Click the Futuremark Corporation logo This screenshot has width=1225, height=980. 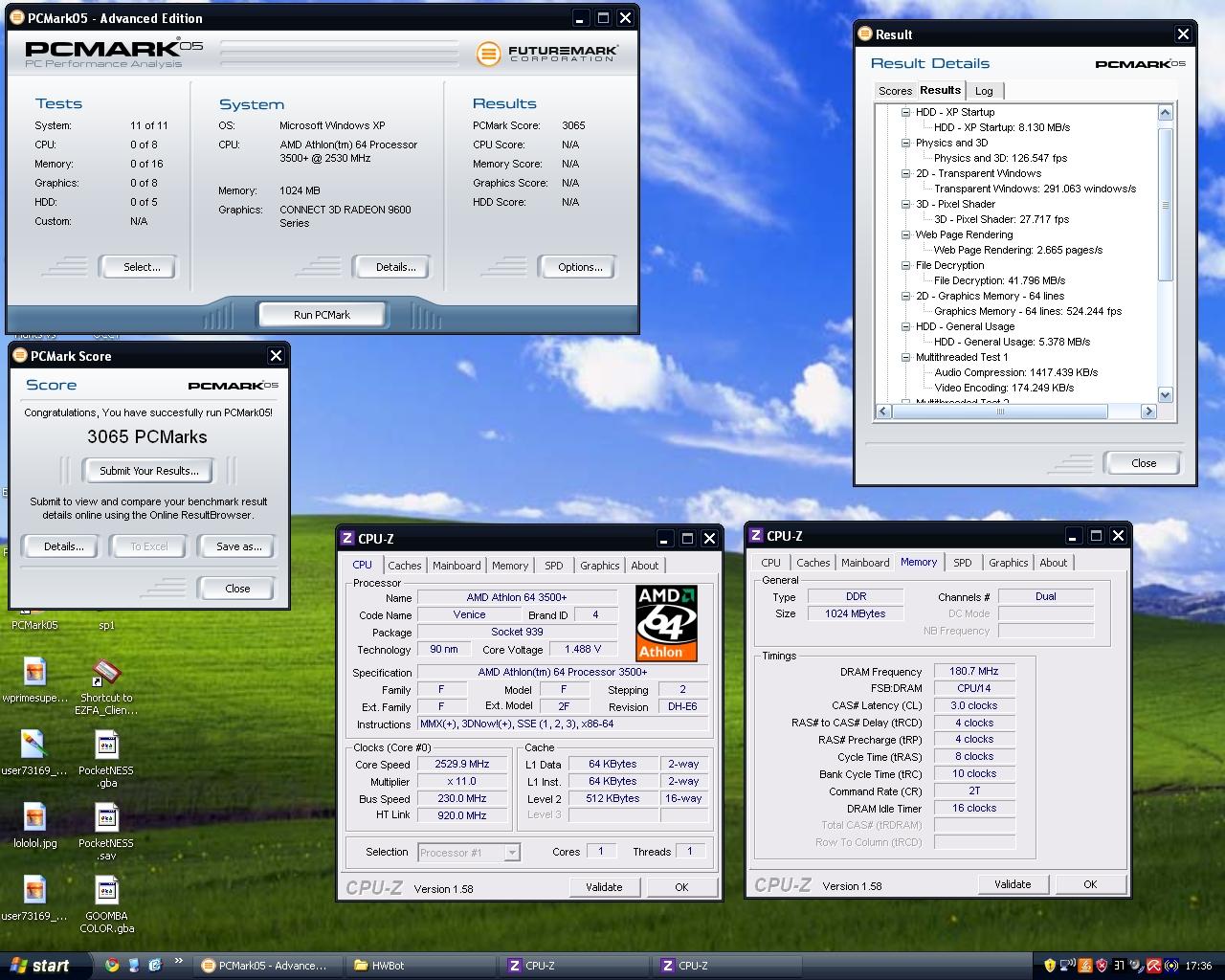pyautogui.click(x=546, y=54)
